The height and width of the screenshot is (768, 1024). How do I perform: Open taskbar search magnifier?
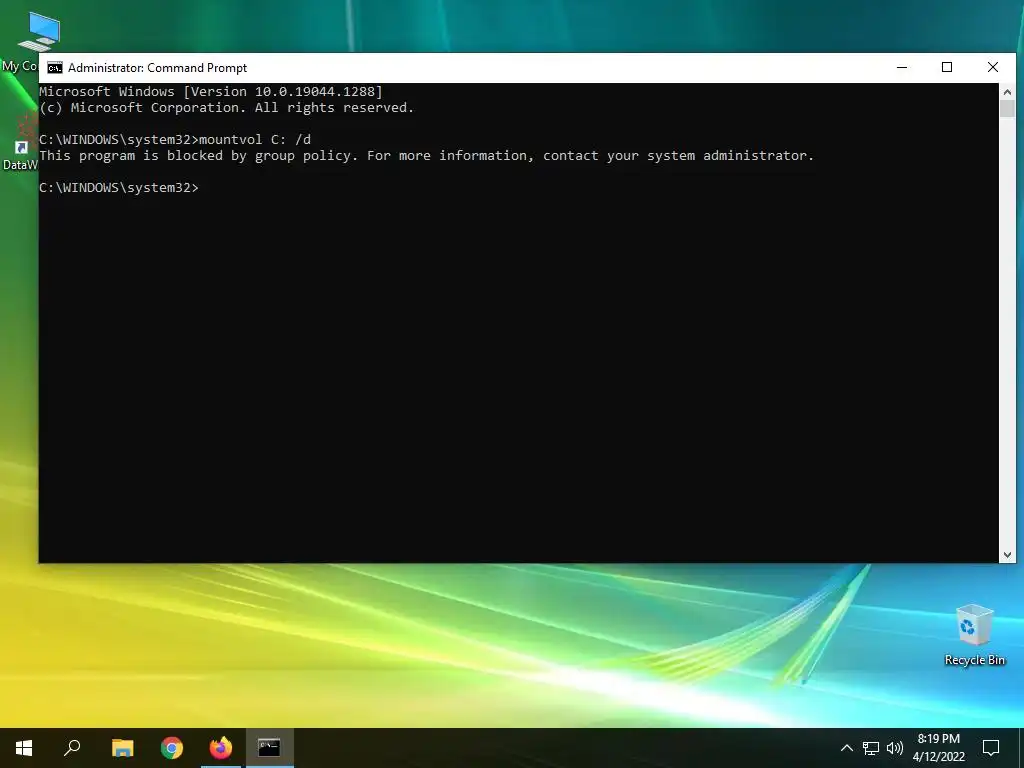(x=72, y=748)
